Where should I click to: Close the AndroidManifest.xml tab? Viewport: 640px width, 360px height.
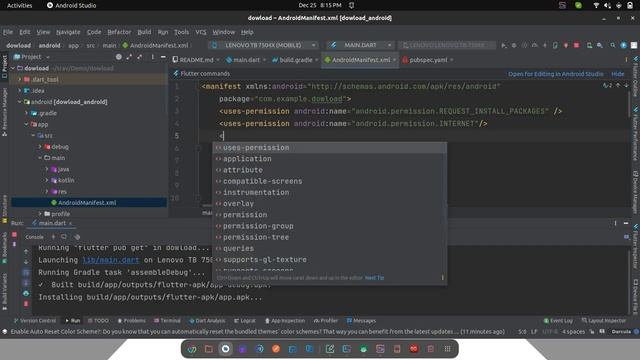click(395, 60)
